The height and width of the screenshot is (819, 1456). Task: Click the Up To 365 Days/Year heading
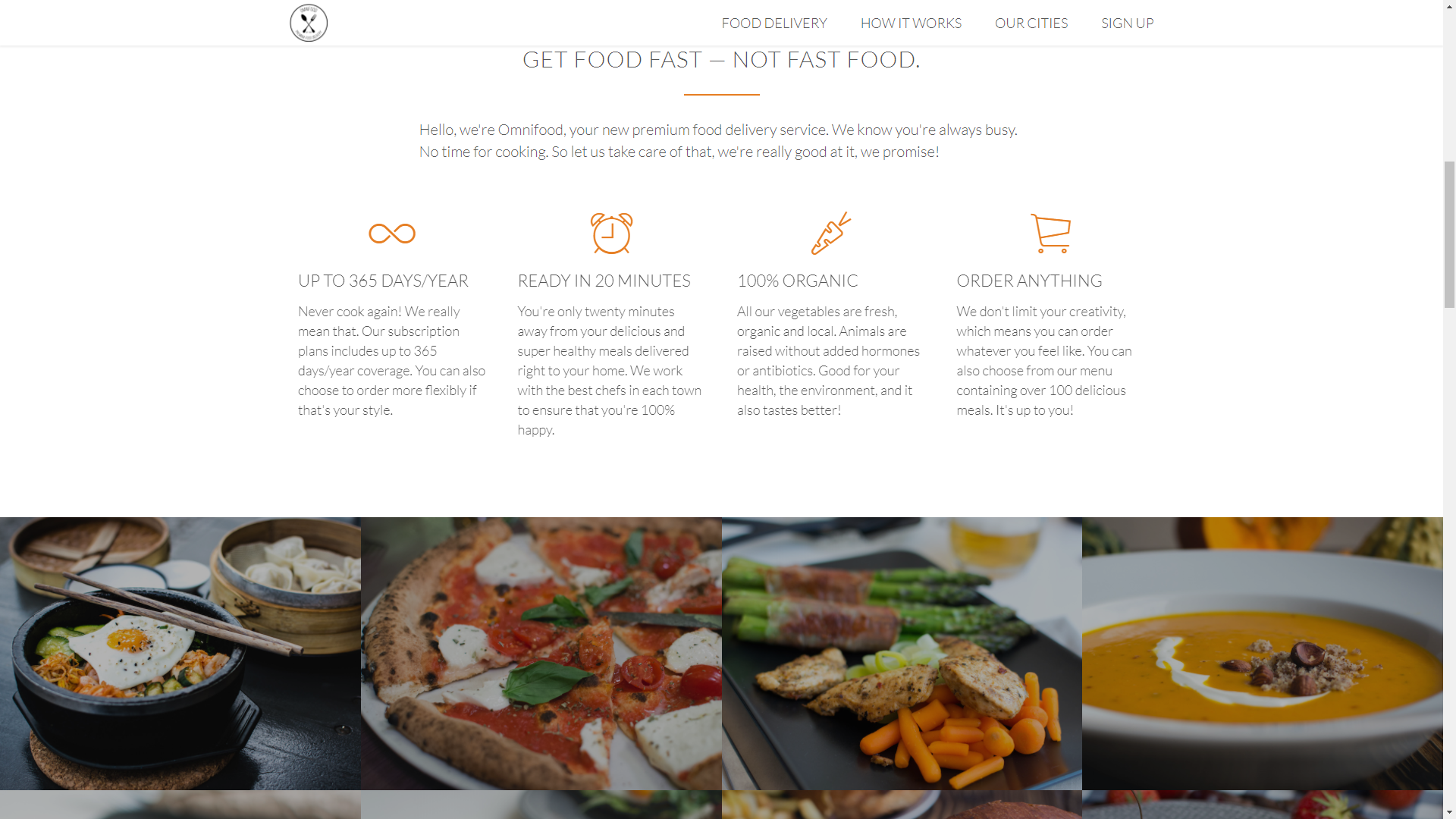[x=383, y=281]
